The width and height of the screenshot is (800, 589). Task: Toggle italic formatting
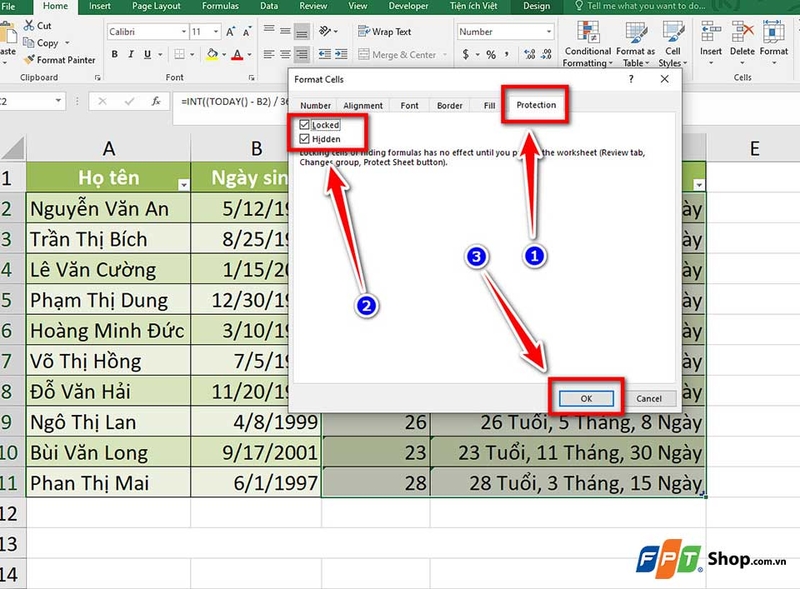(x=131, y=52)
